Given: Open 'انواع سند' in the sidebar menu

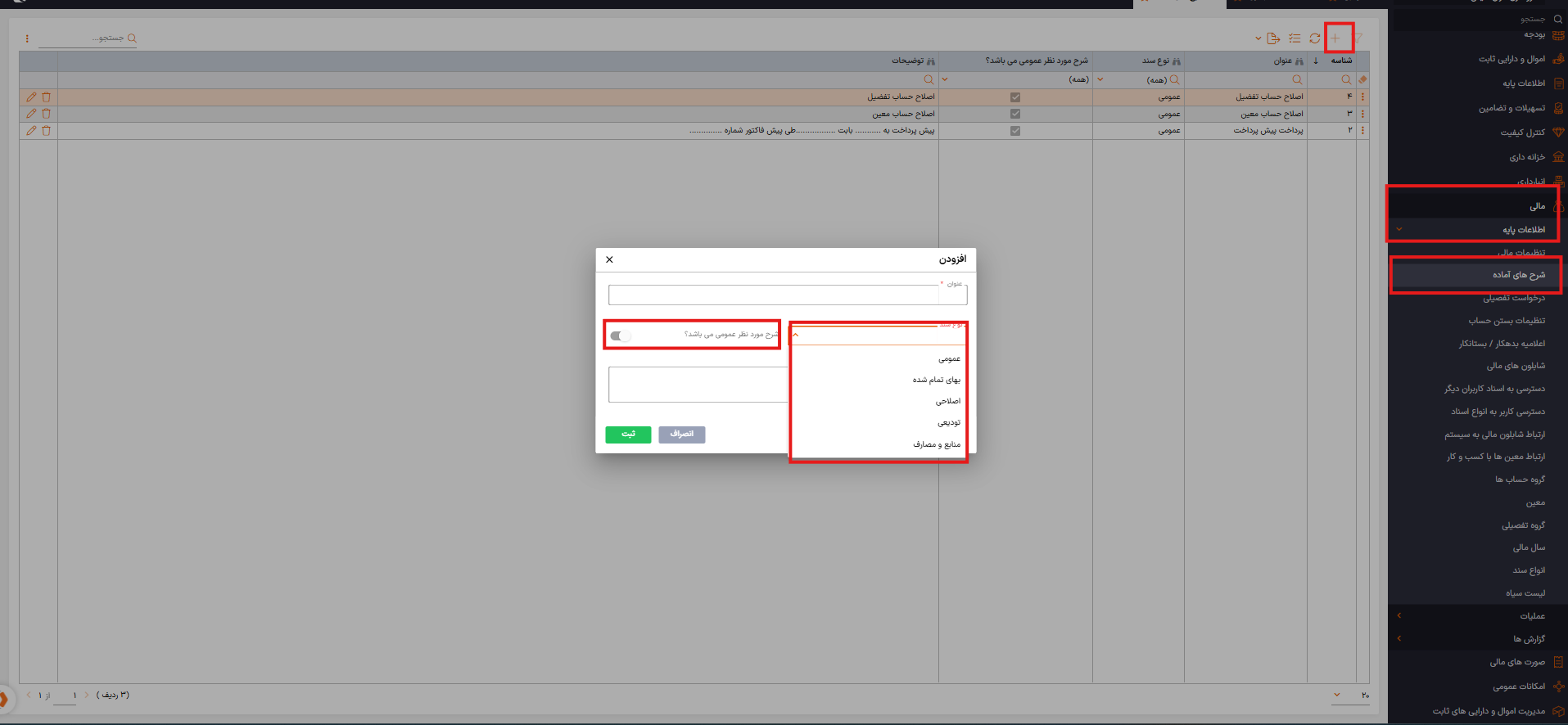Looking at the screenshot, I should click(x=1529, y=570).
